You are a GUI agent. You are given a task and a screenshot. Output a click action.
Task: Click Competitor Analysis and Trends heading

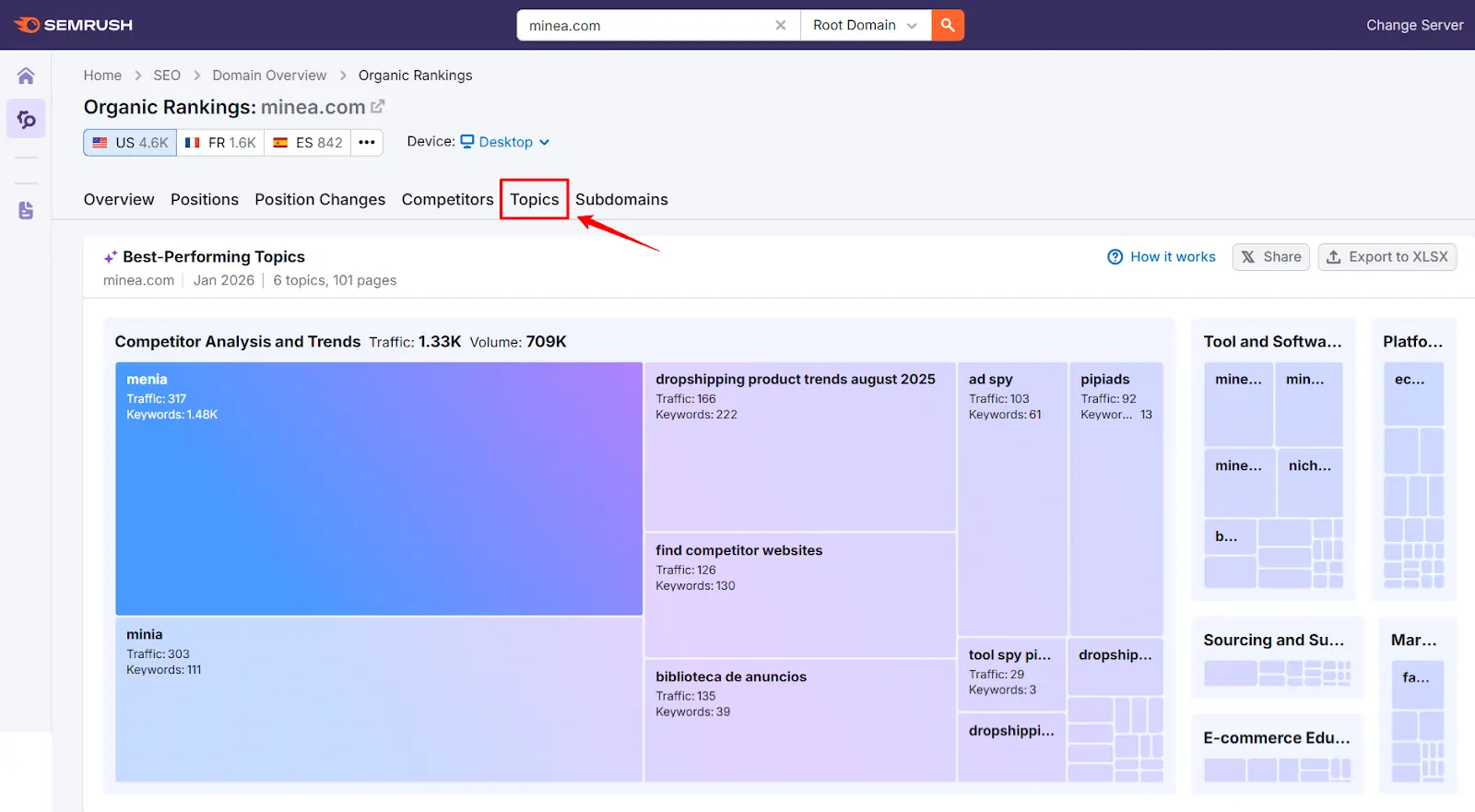238,341
